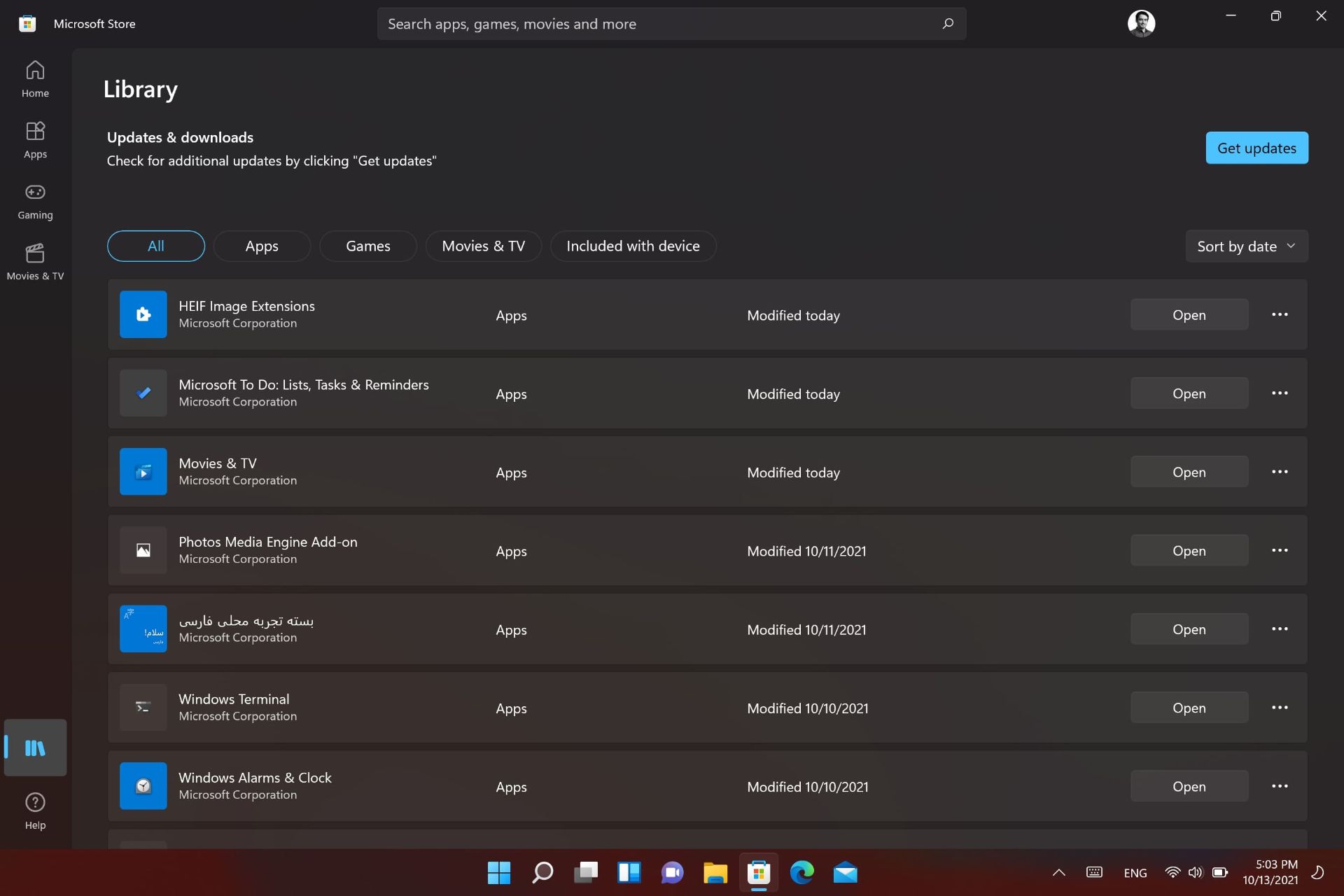Open the Apps section in sidebar
The width and height of the screenshot is (1344, 896).
coord(35,139)
